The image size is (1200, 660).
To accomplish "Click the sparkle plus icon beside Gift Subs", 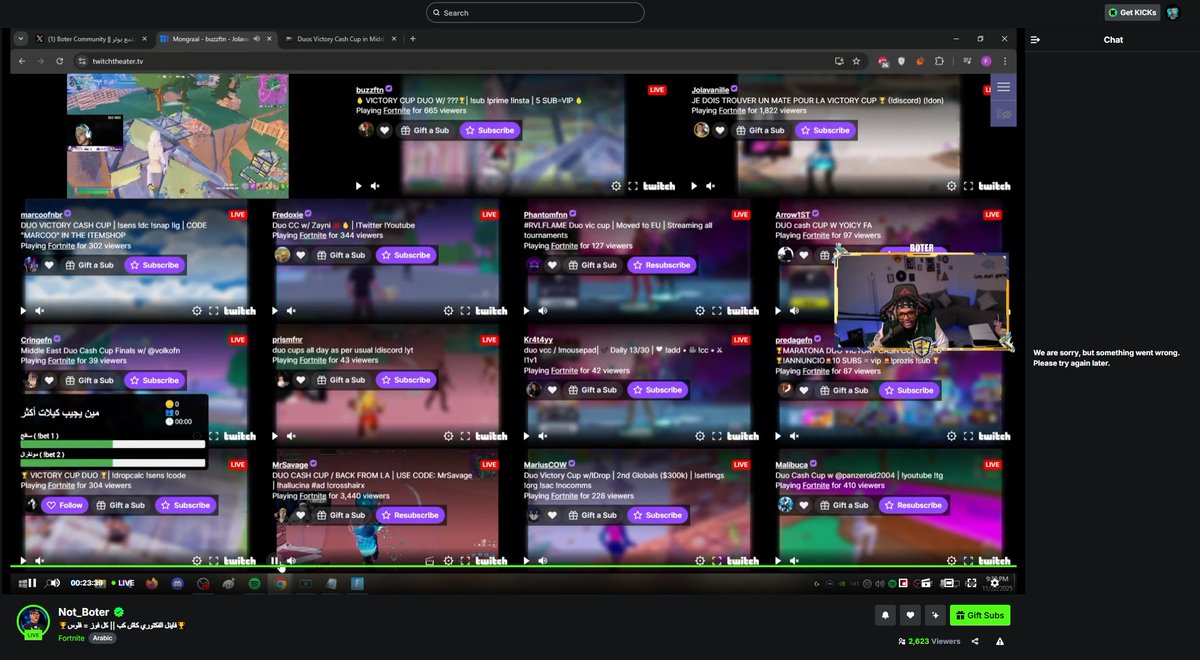I will coord(935,616).
